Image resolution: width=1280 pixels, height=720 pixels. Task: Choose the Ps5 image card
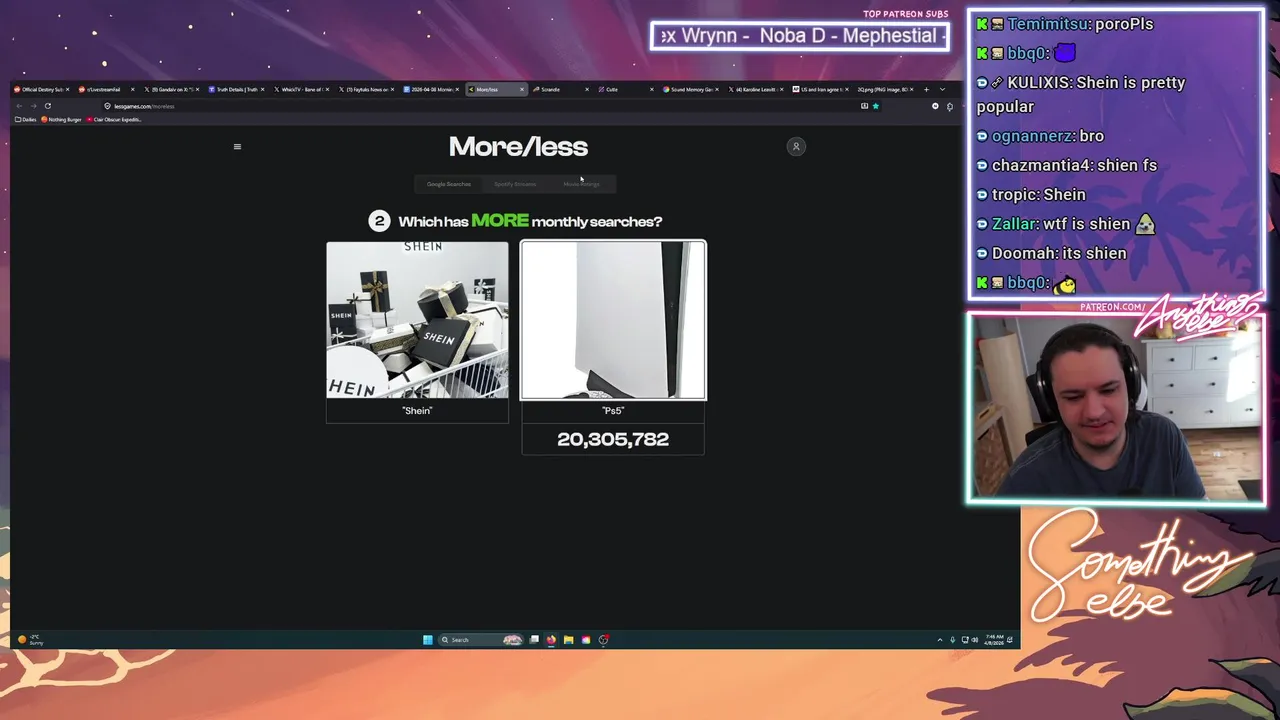613,320
